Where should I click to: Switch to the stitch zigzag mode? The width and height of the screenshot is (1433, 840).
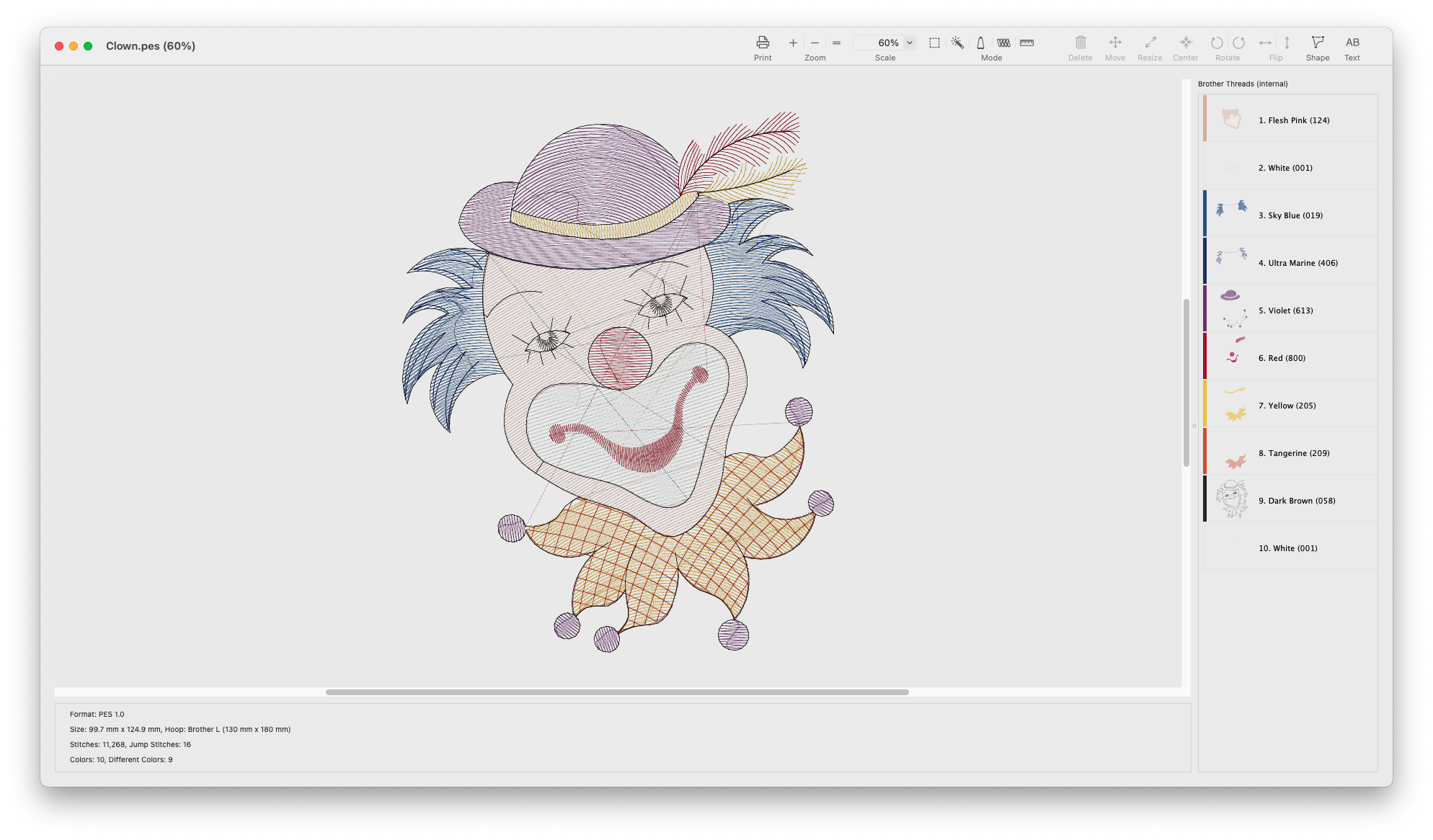1003,43
